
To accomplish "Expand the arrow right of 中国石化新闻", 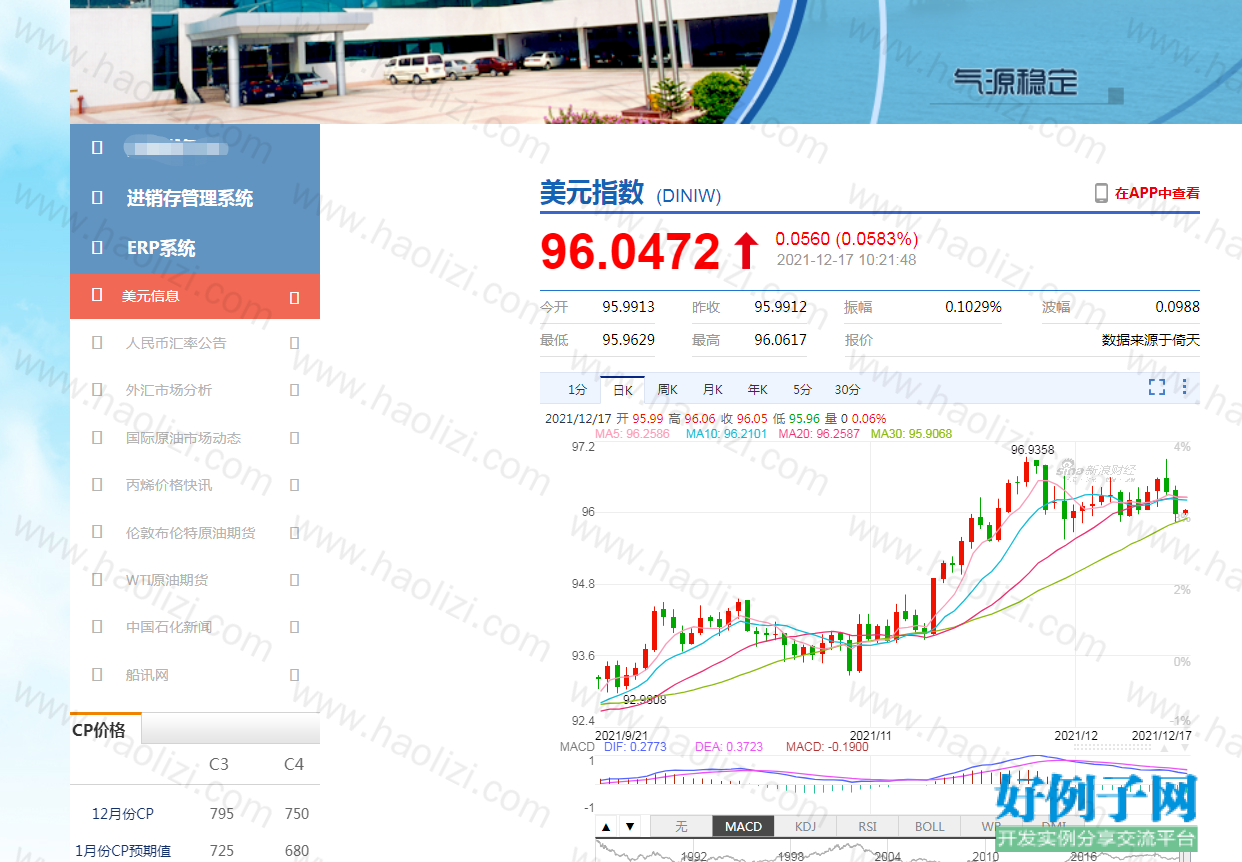I will (294, 627).
